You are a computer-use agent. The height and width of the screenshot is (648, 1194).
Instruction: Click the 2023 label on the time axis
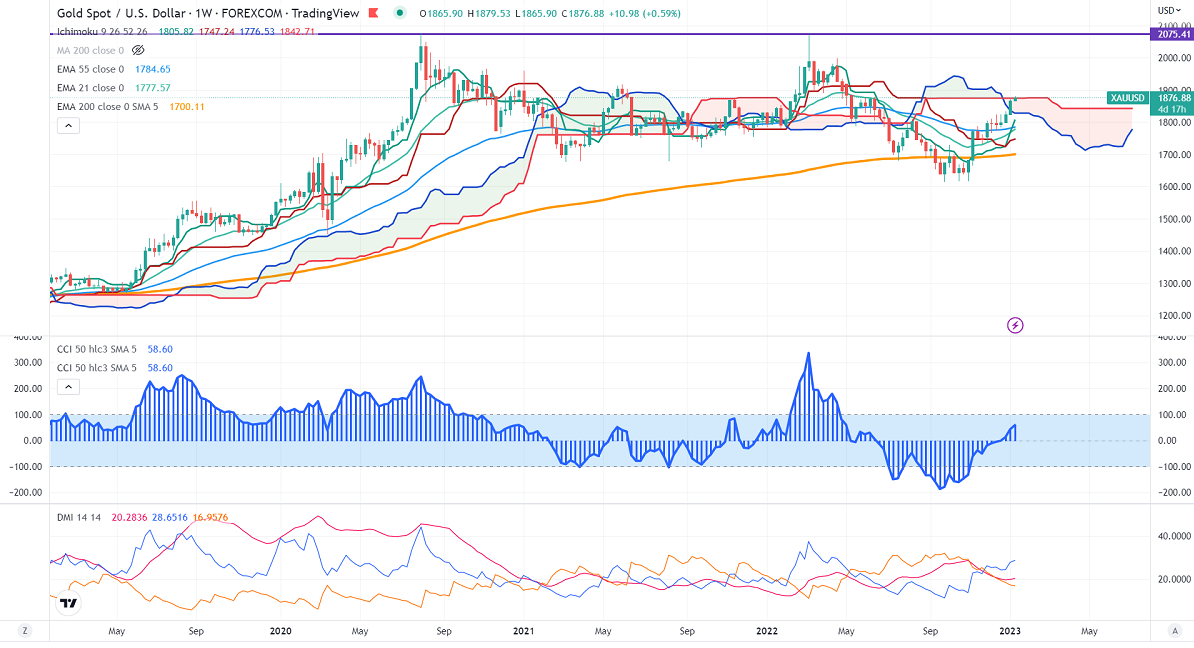coord(1010,631)
